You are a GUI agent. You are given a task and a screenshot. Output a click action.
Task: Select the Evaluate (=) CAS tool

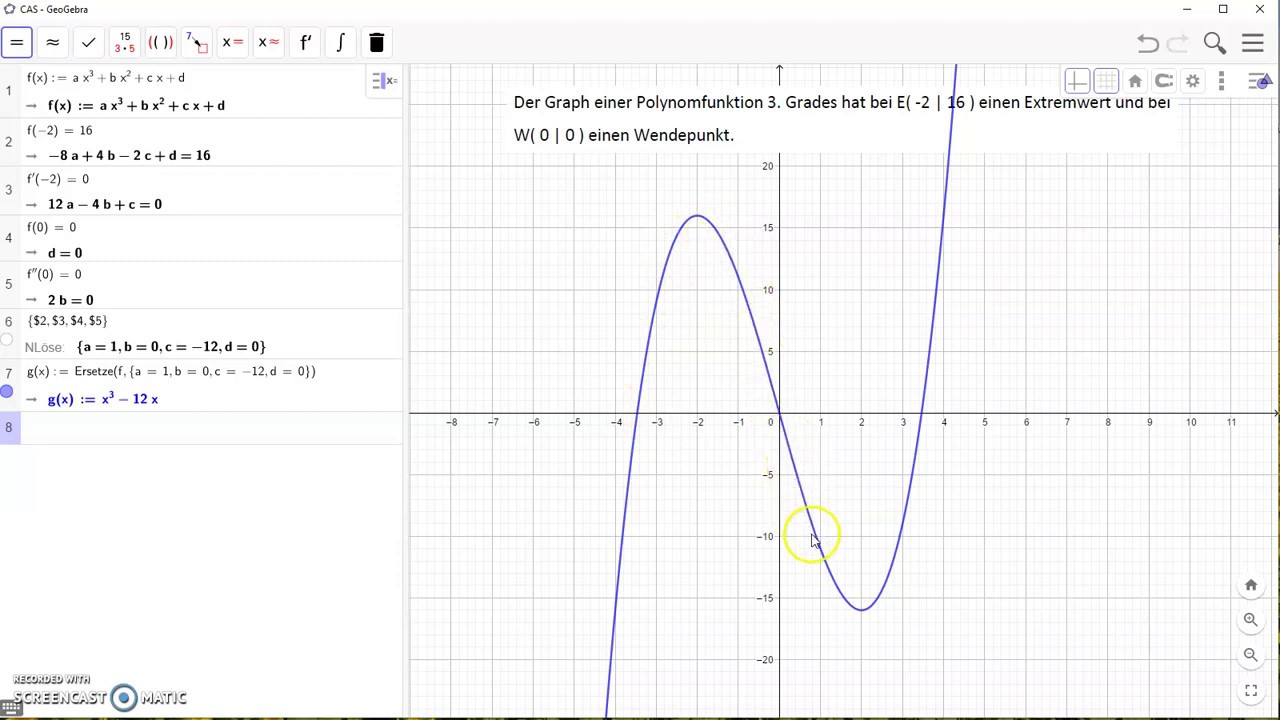tap(17, 43)
